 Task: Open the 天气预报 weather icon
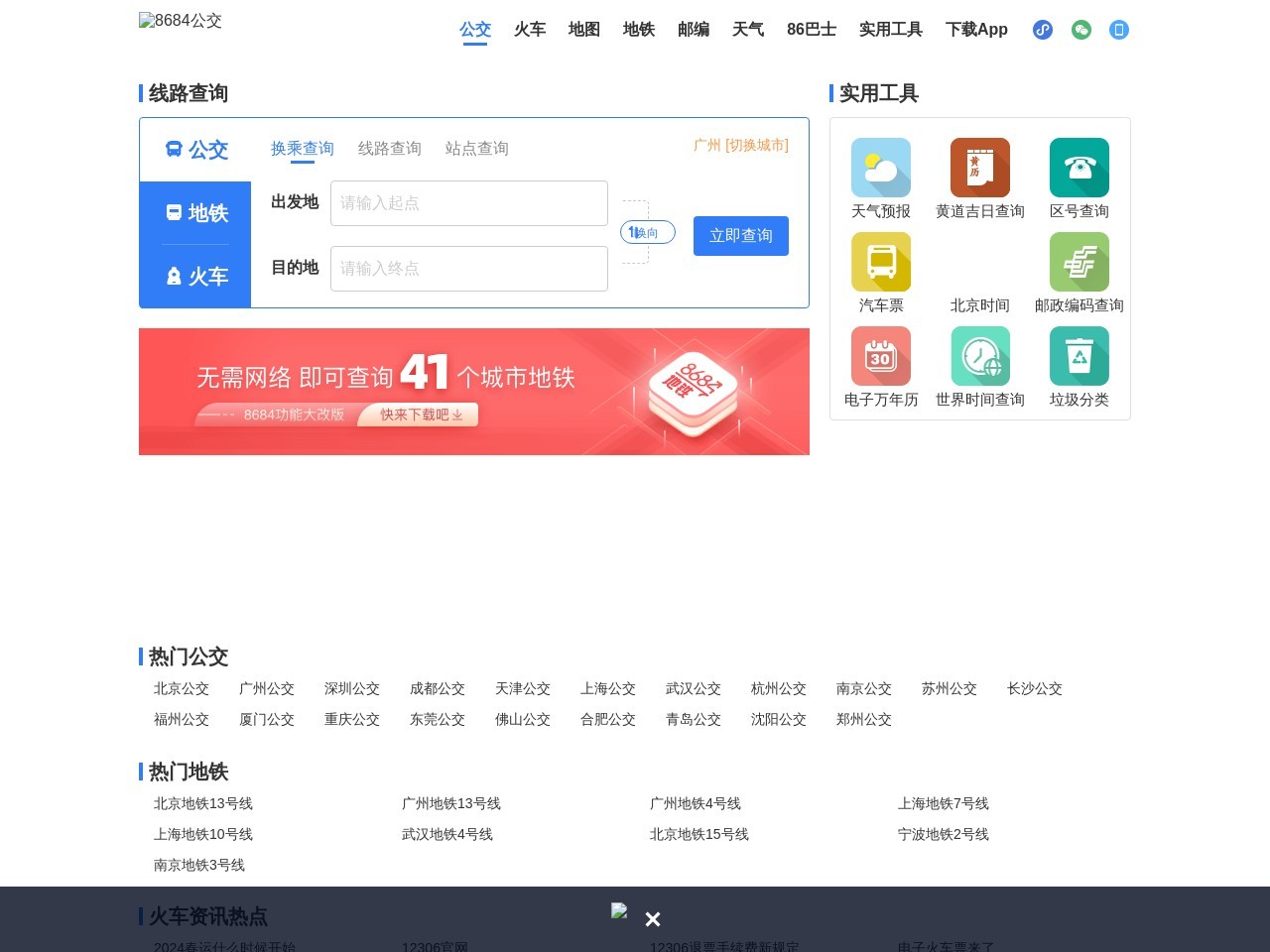[x=881, y=168]
